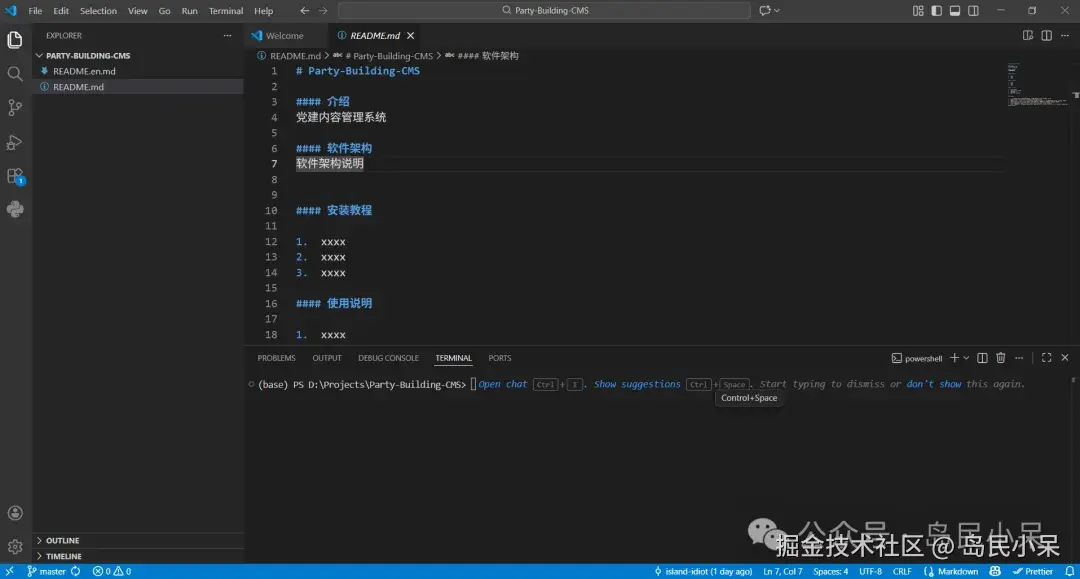Maximize the panel size
The width and height of the screenshot is (1080, 579).
coord(1046,358)
